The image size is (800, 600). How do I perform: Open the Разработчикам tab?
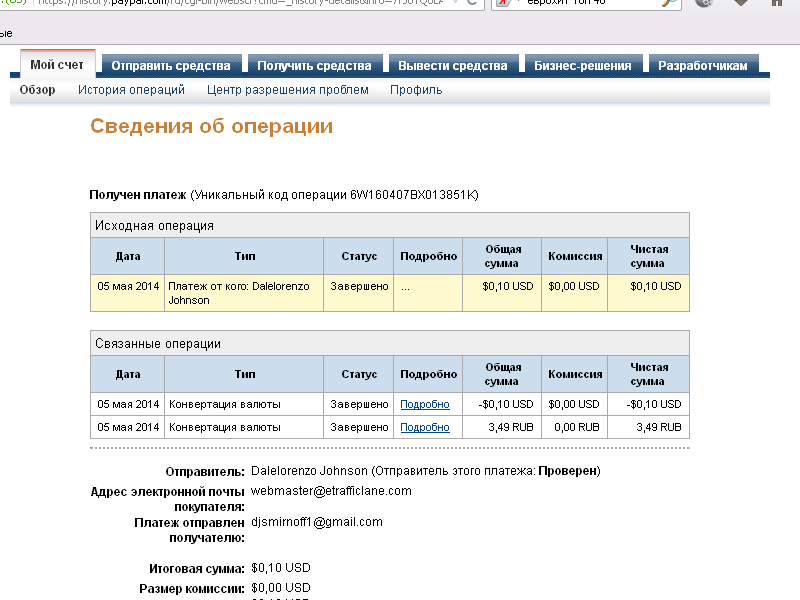pyautogui.click(x=703, y=66)
